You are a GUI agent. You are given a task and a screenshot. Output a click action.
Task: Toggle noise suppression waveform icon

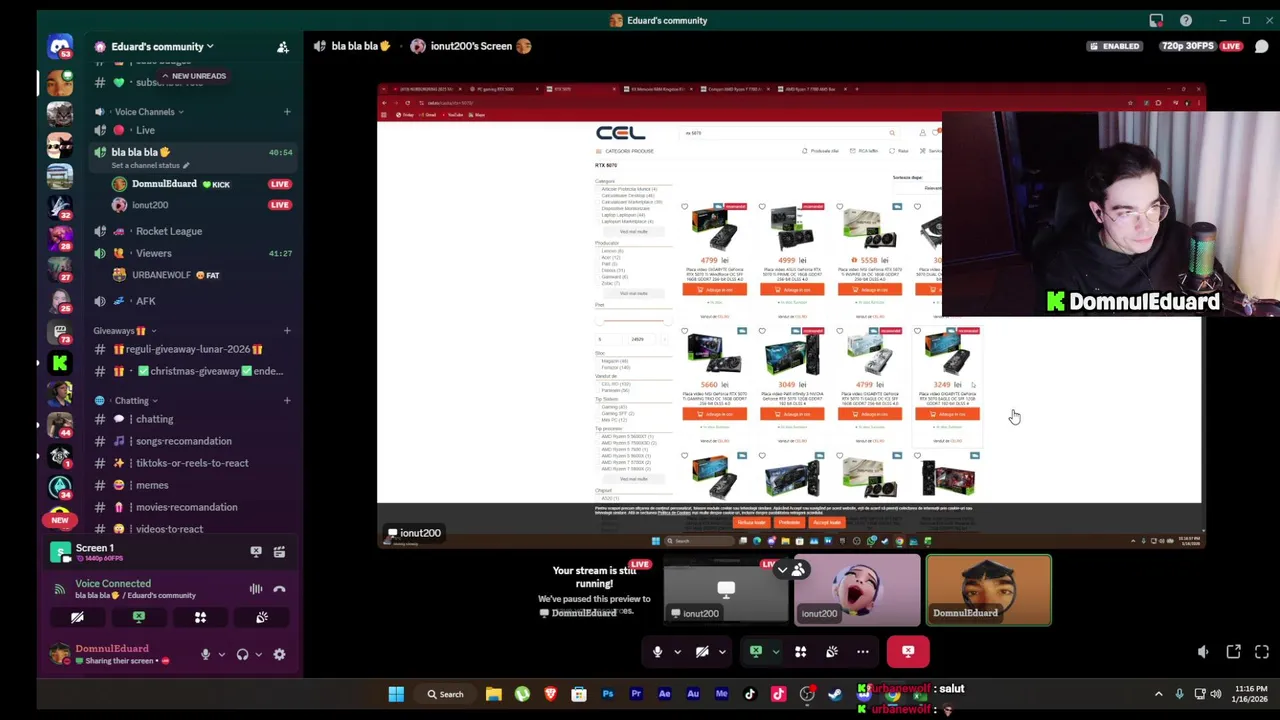click(x=256, y=589)
